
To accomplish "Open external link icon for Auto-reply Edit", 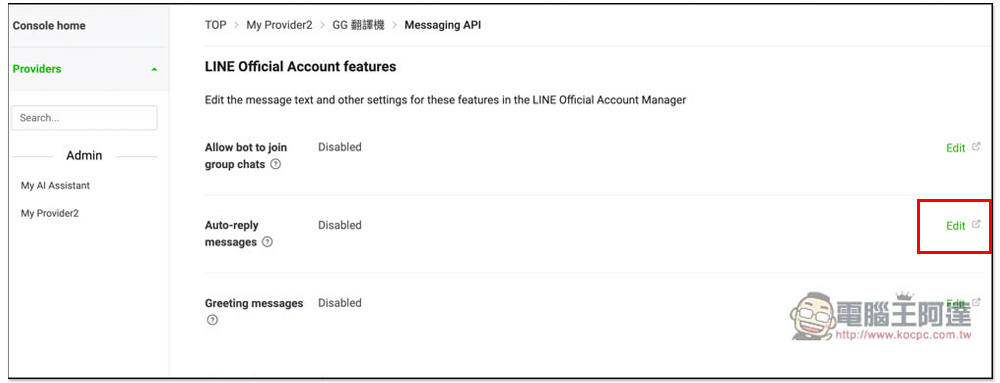I will point(976,224).
